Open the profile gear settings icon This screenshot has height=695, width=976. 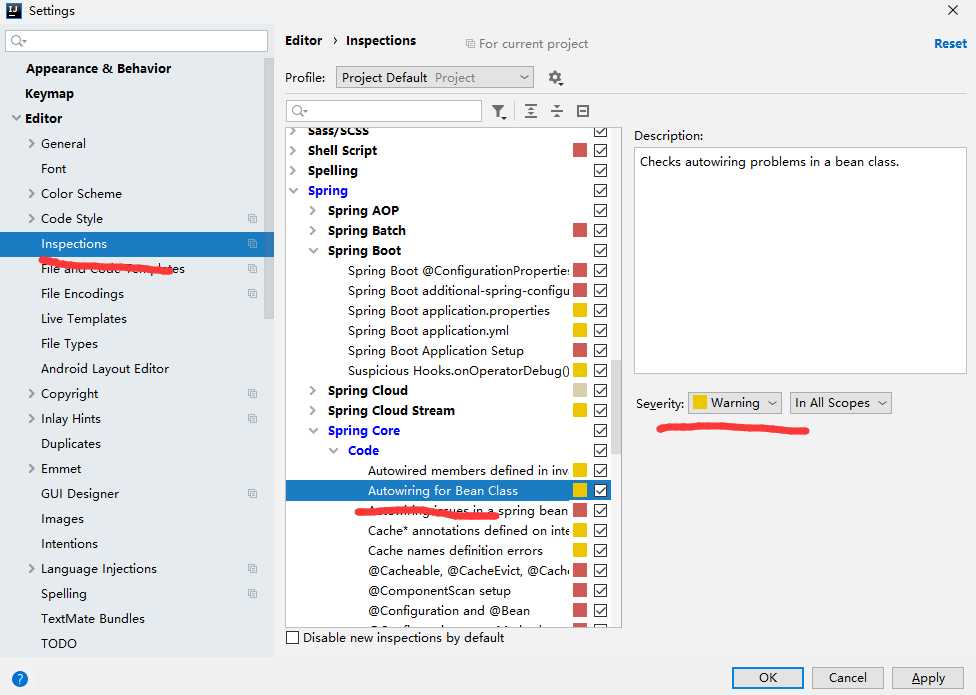coord(555,78)
